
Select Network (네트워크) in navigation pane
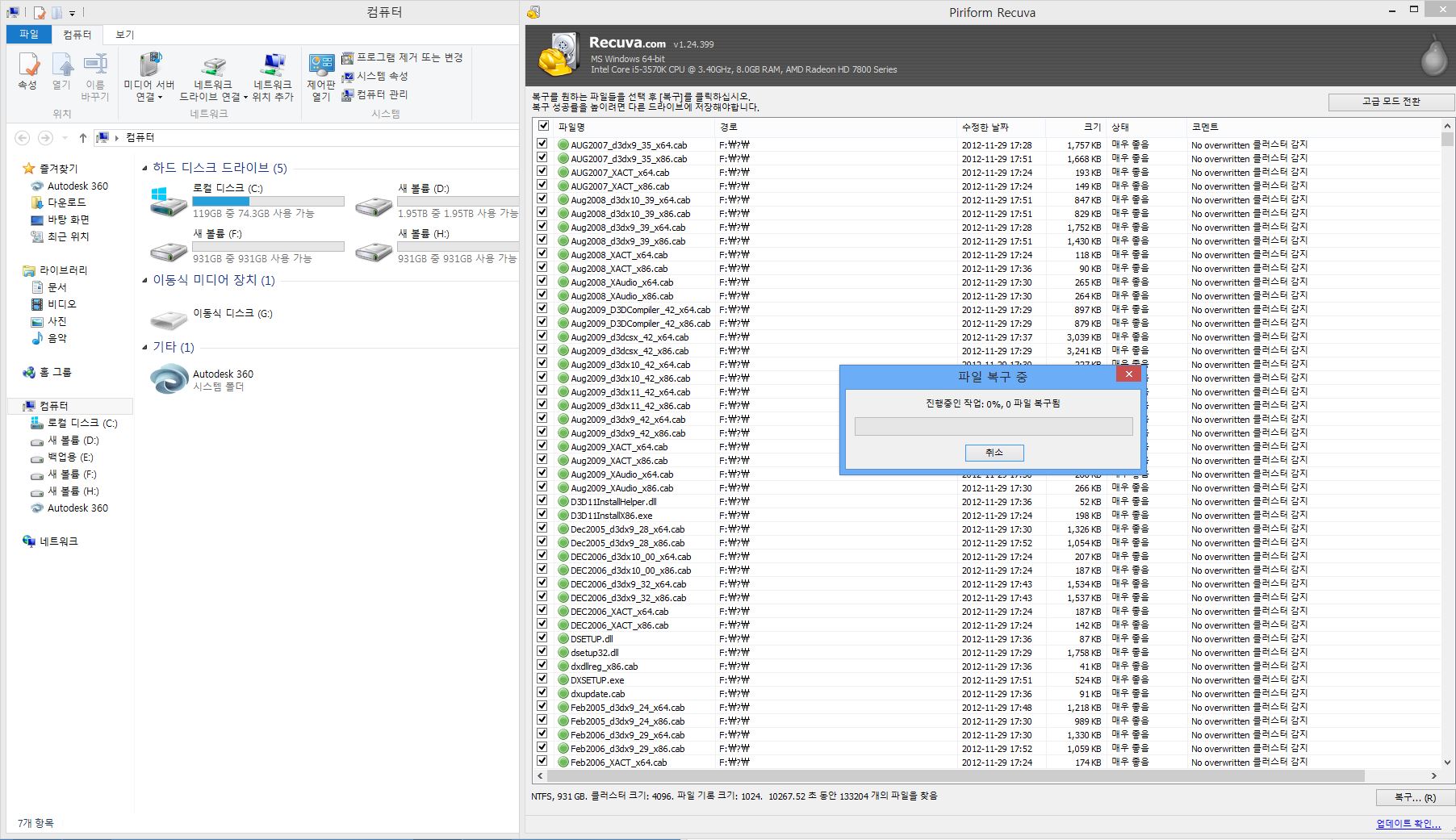click(x=58, y=541)
